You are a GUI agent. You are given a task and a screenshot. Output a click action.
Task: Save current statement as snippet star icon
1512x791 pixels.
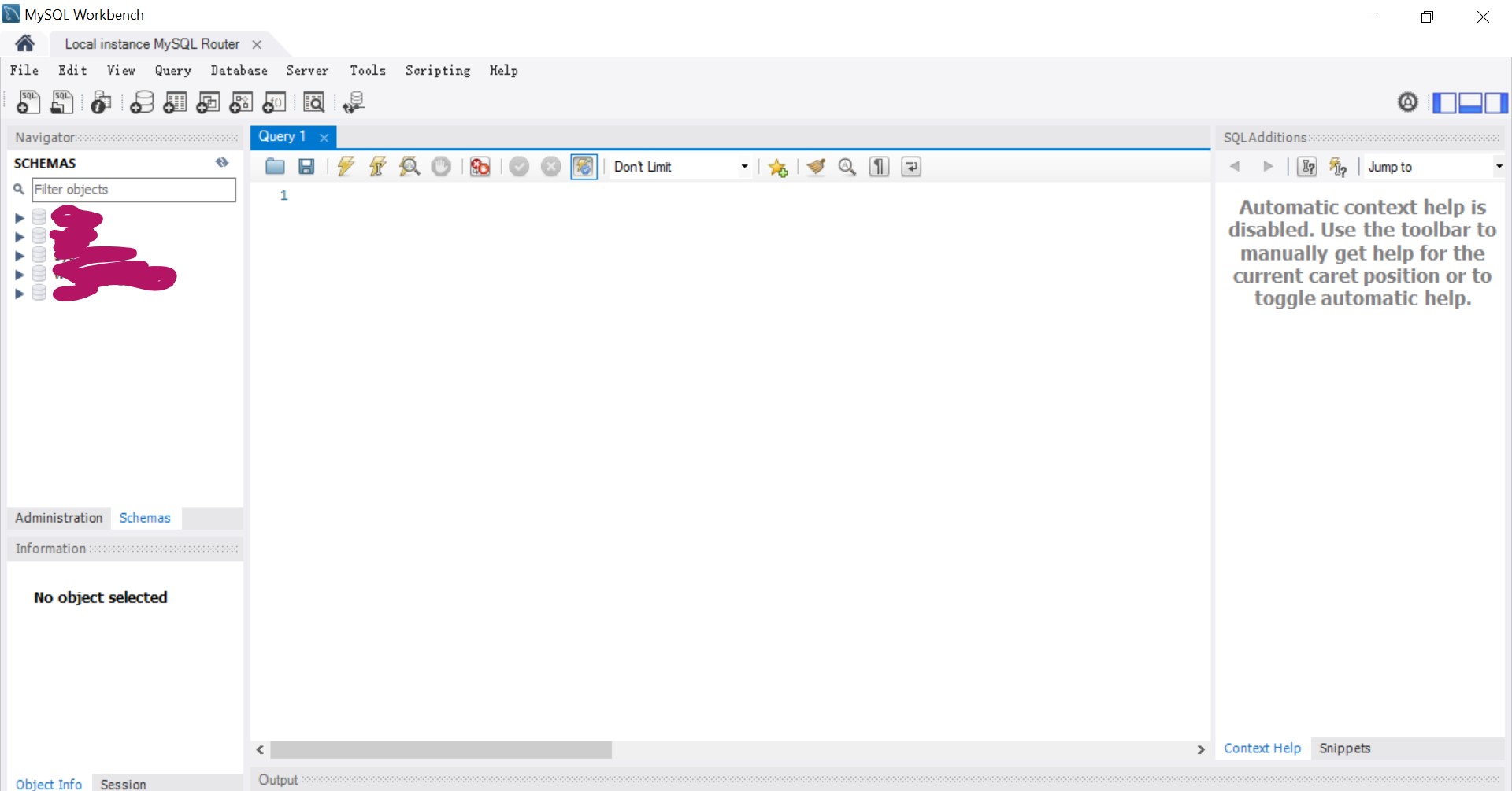(778, 167)
